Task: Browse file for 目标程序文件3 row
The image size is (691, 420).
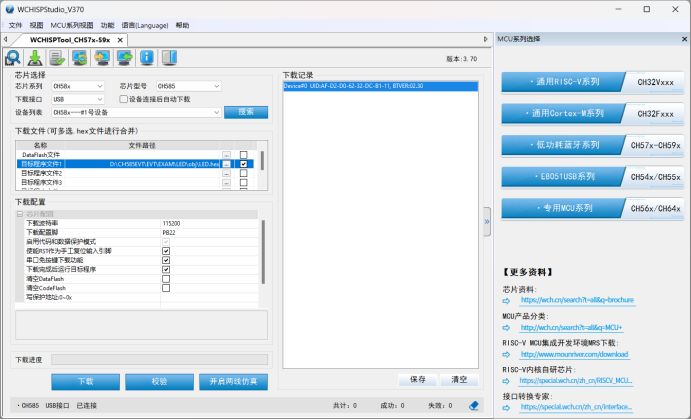Action: [226, 182]
